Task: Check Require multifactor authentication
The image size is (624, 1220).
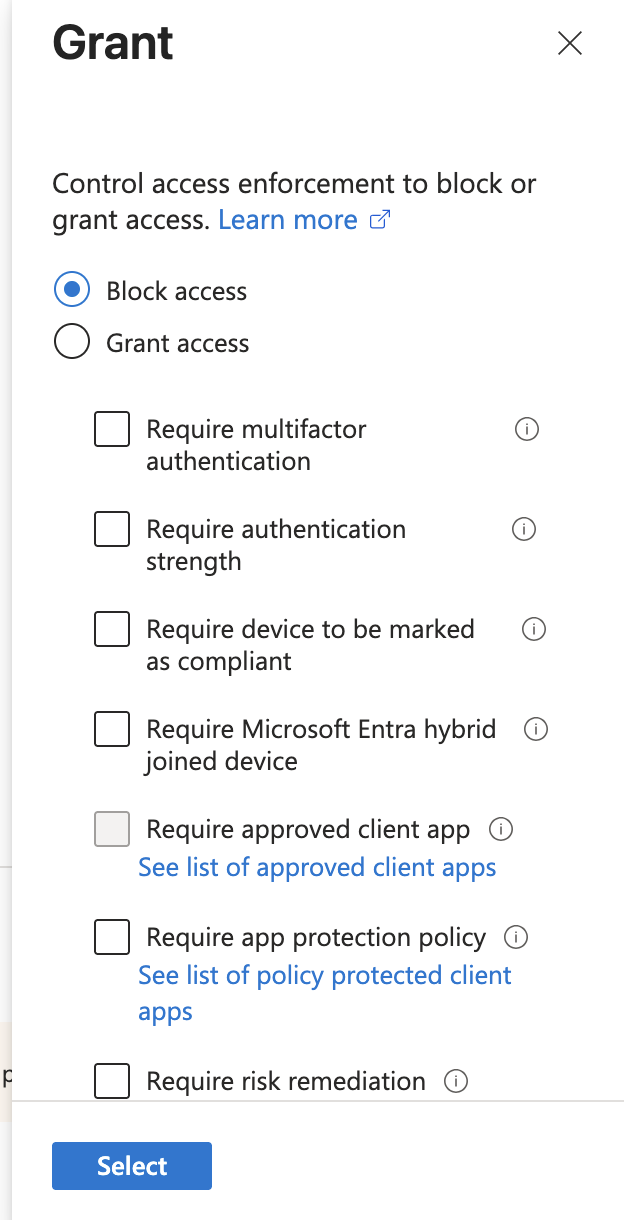Action: pyautogui.click(x=112, y=429)
